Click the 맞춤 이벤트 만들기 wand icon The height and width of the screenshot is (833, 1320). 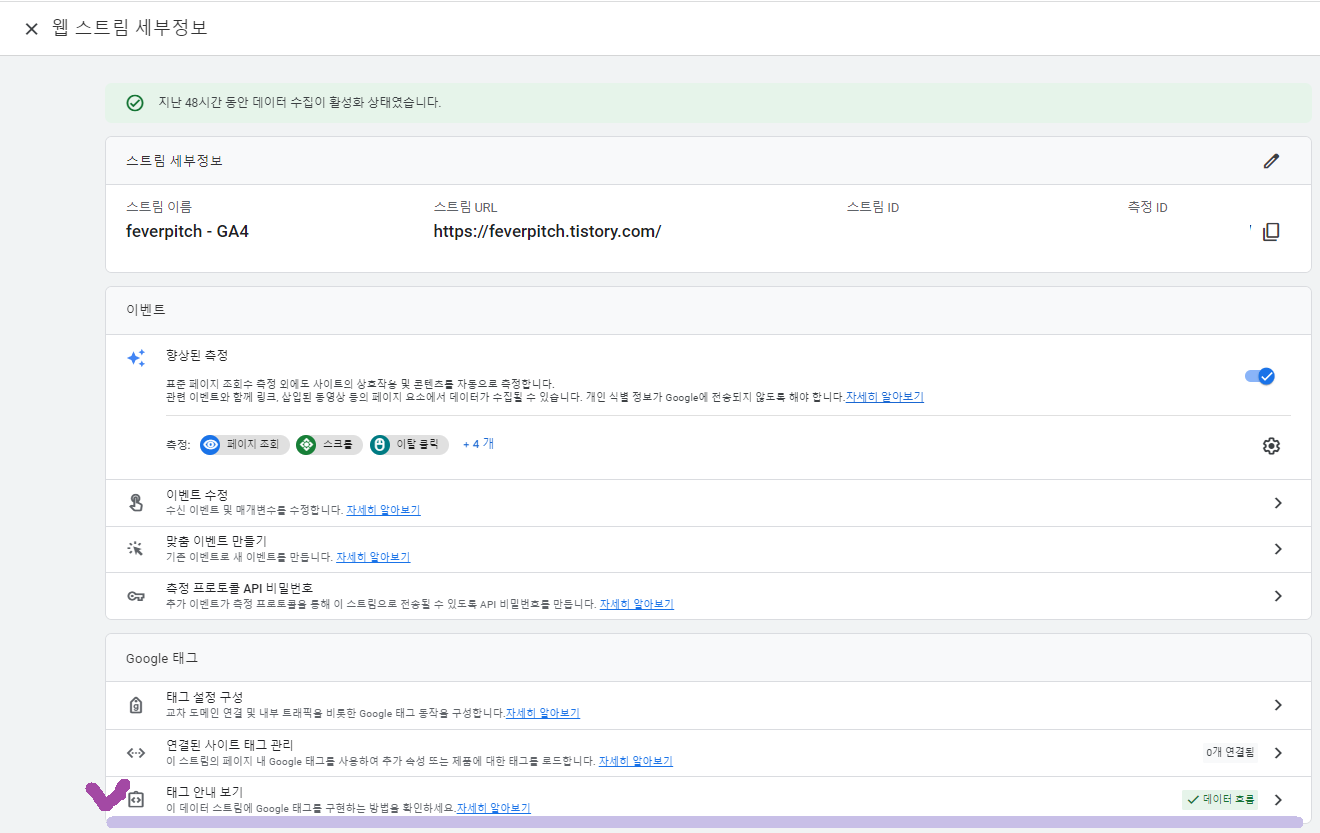pos(137,548)
